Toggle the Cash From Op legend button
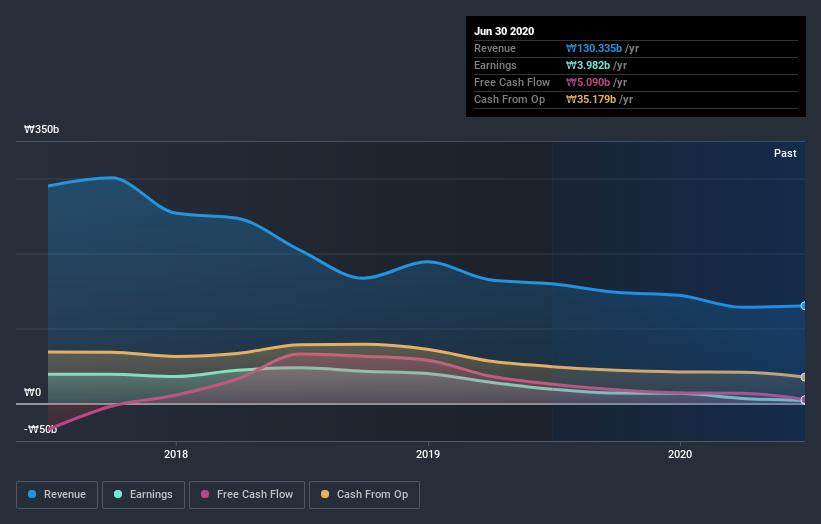821x524 pixels. (364, 495)
